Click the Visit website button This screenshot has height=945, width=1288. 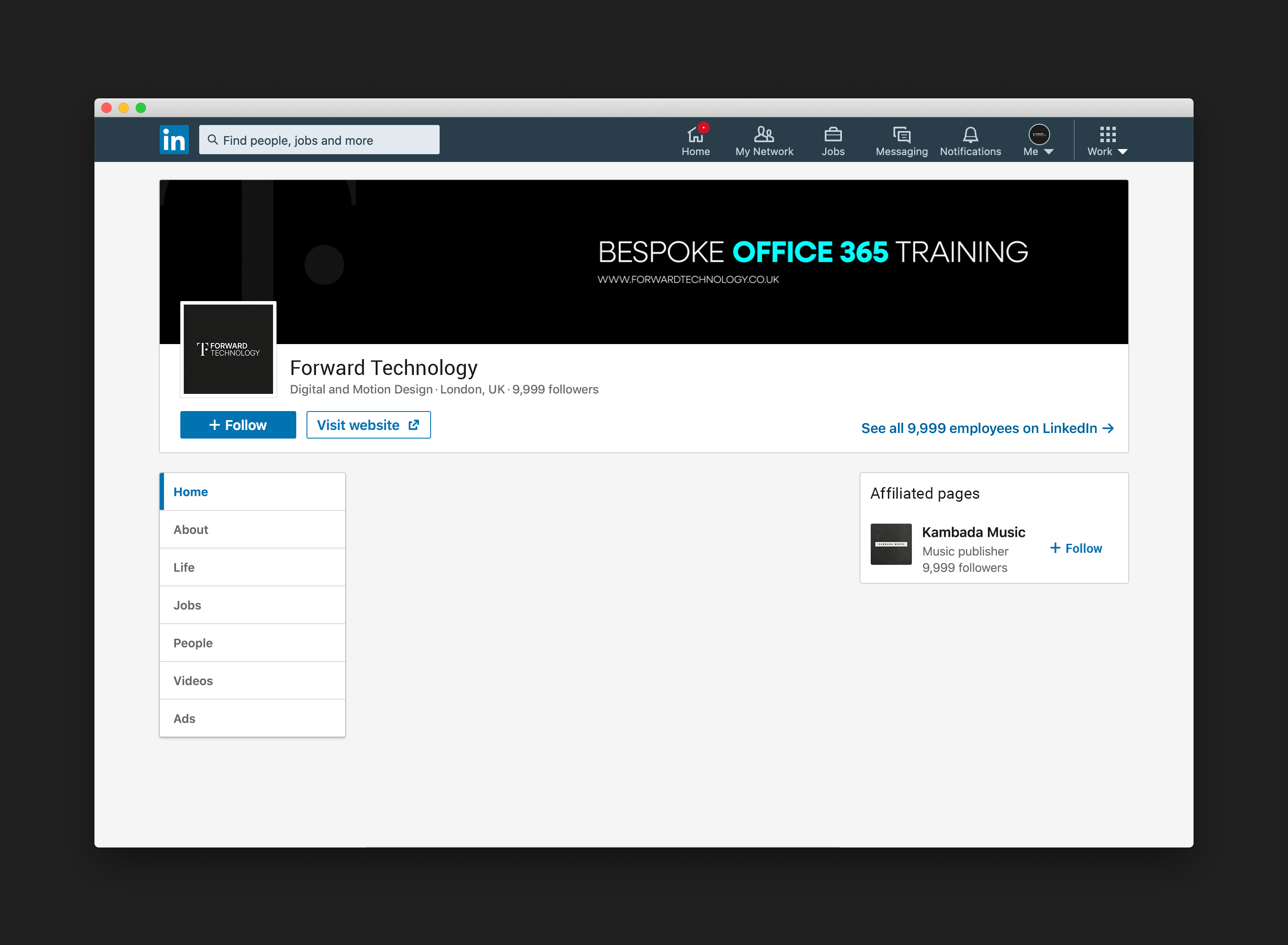368,425
